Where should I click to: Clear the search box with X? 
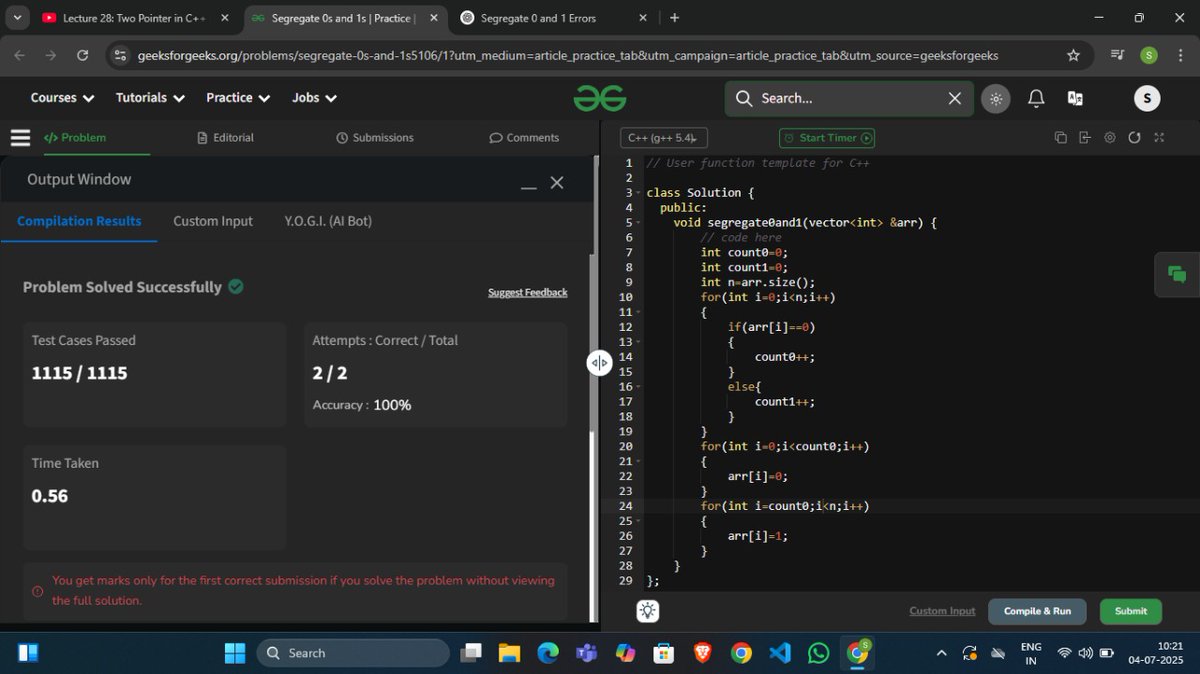point(954,98)
